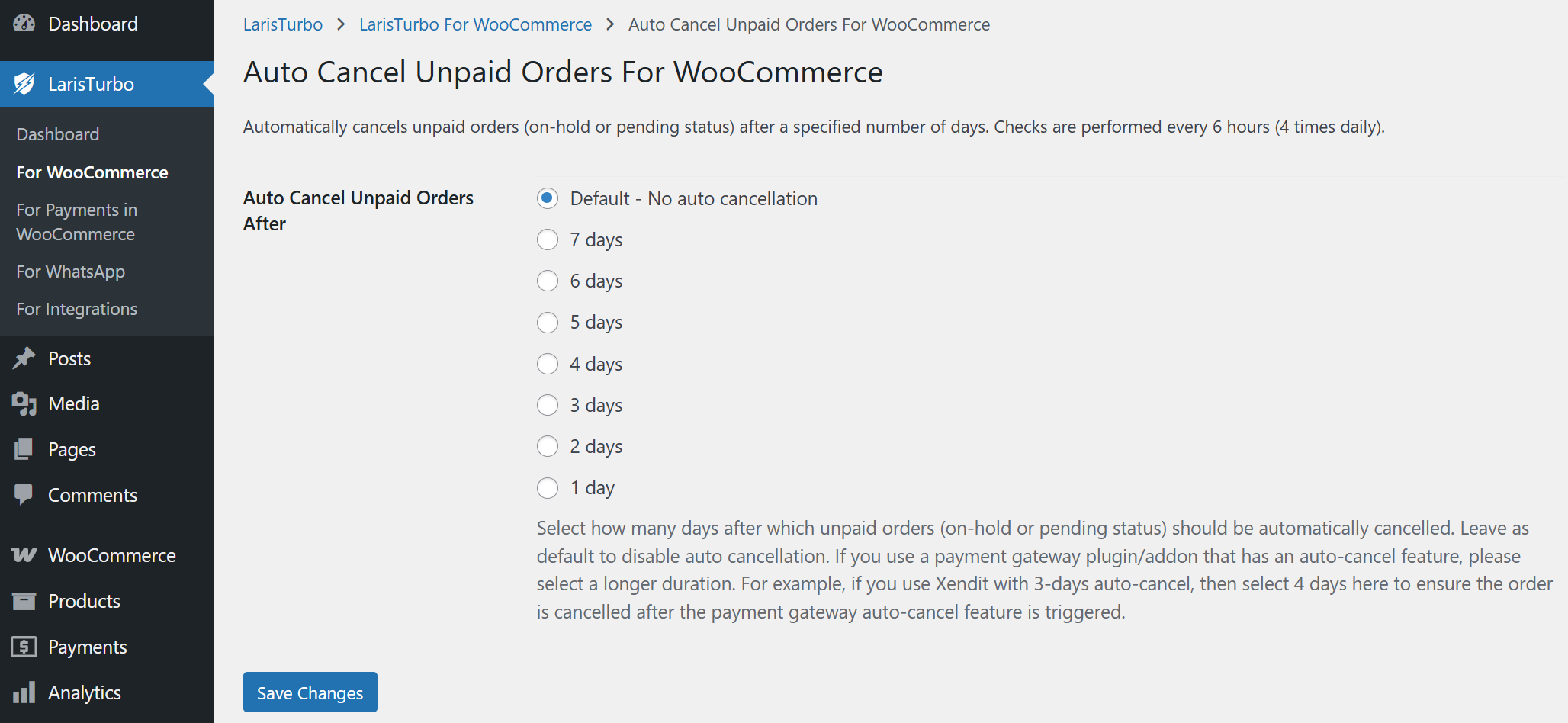Click the Posts pushpin icon
Viewport: 1568px width, 723px height.
tap(24, 358)
